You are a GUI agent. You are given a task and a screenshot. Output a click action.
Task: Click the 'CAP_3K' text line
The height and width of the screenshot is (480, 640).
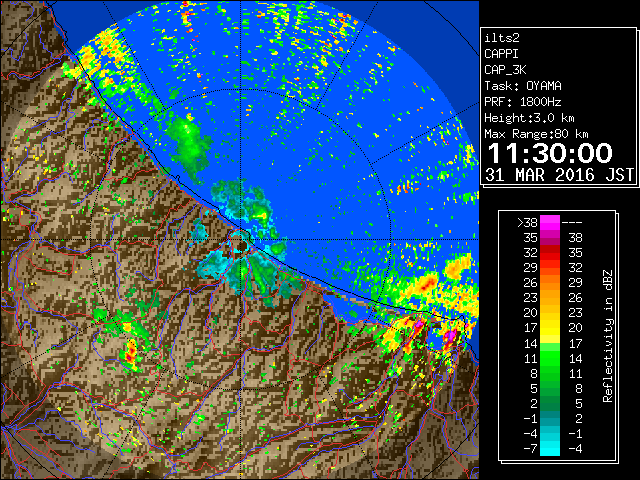505,70
